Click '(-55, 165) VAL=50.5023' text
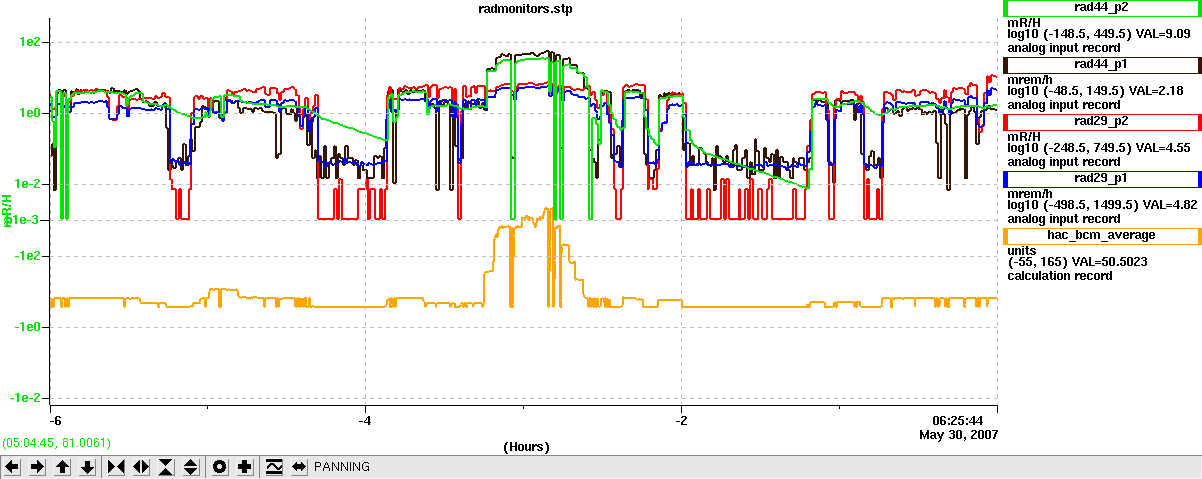Viewport: 1202px width, 479px height. coord(1077,262)
